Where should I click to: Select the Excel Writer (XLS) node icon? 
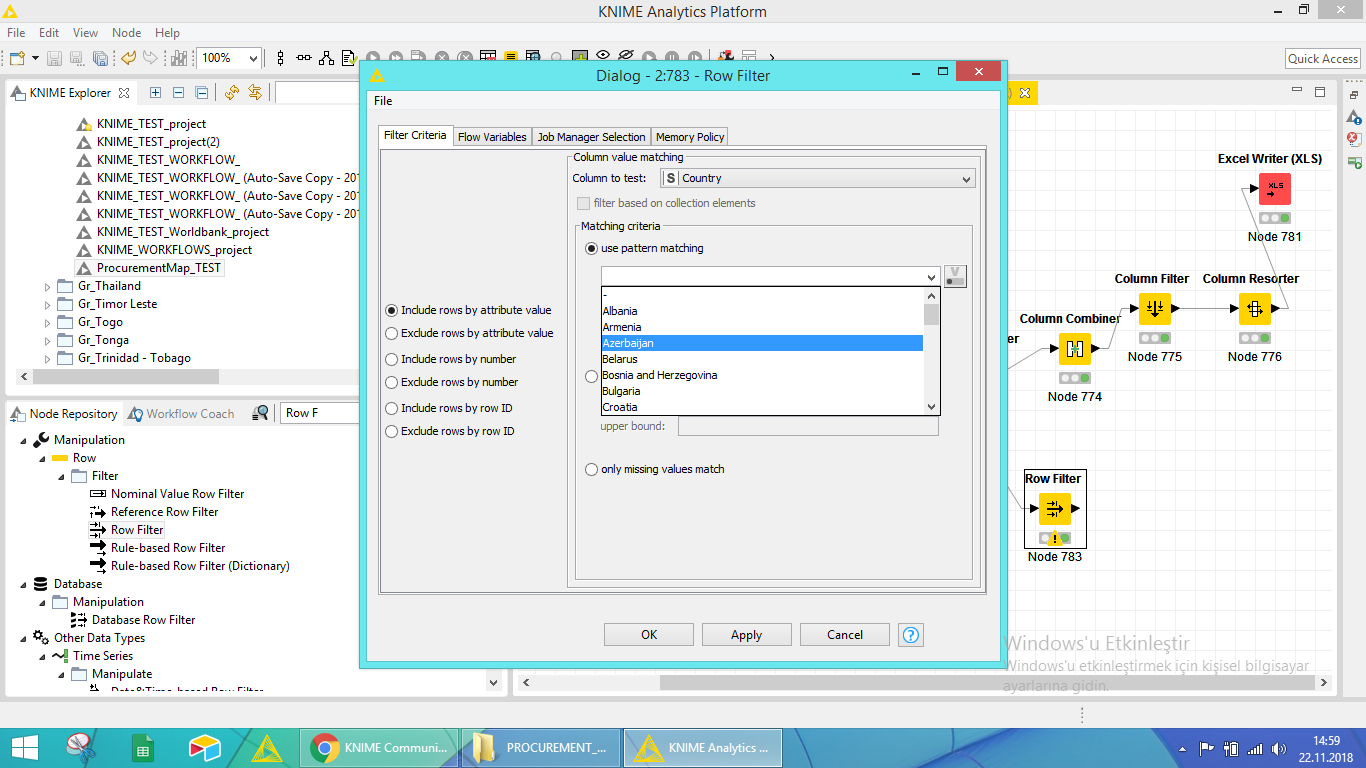pos(1274,189)
